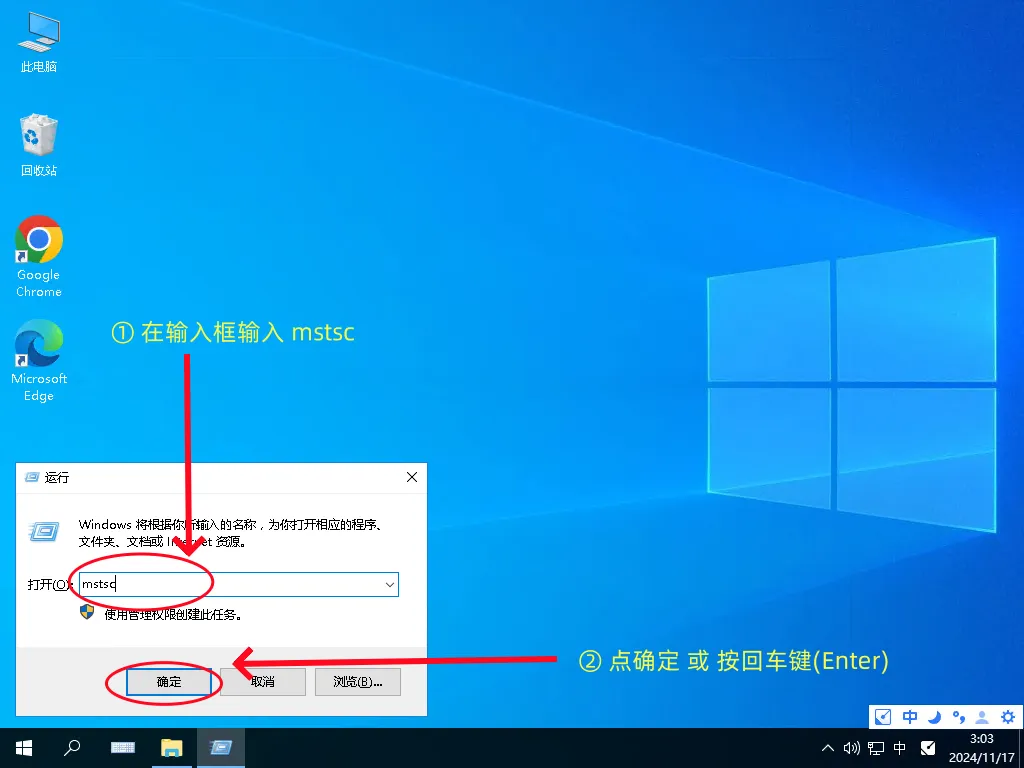The image size is (1024, 768).
Task: Show hidden tray icons with the chevron
Action: (828, 748)
